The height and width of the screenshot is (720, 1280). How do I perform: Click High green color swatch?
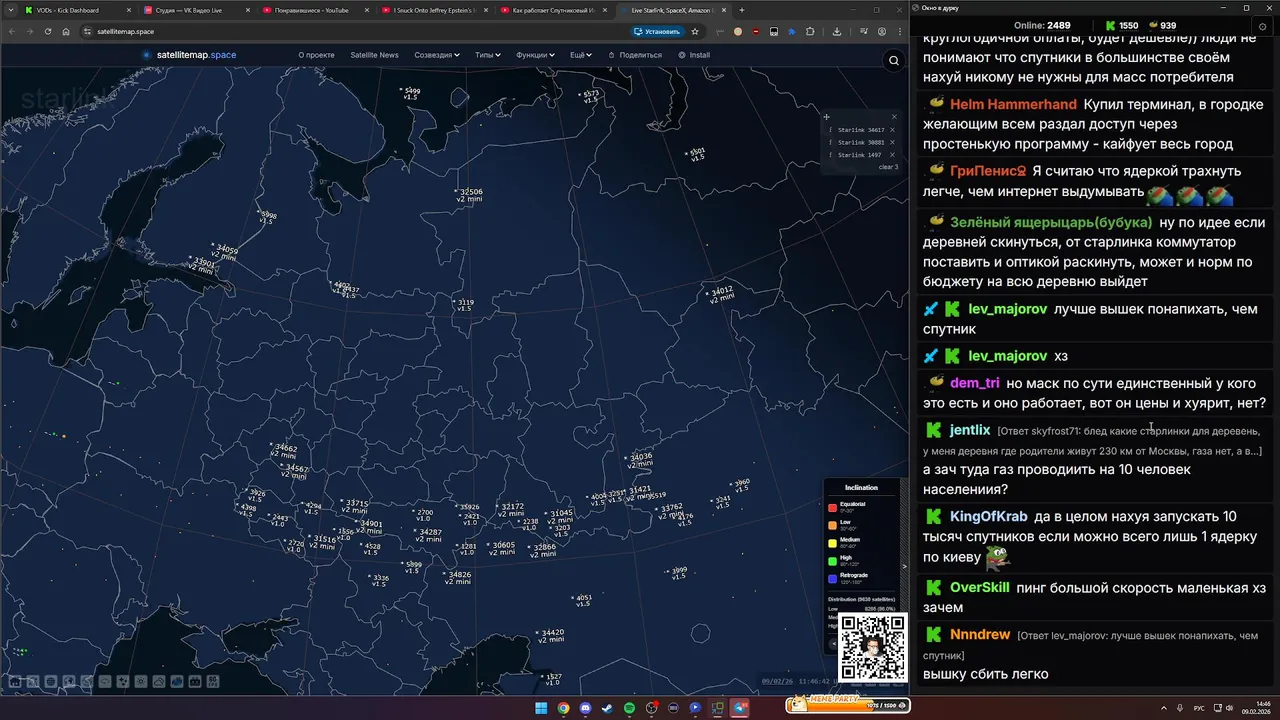(x=832, y=561)
